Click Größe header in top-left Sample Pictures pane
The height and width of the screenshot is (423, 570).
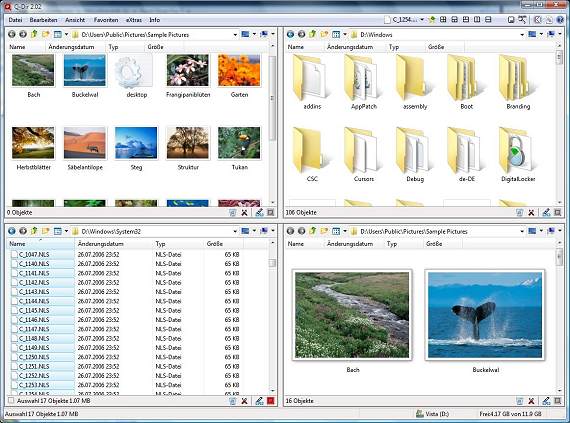click(164, 47)
